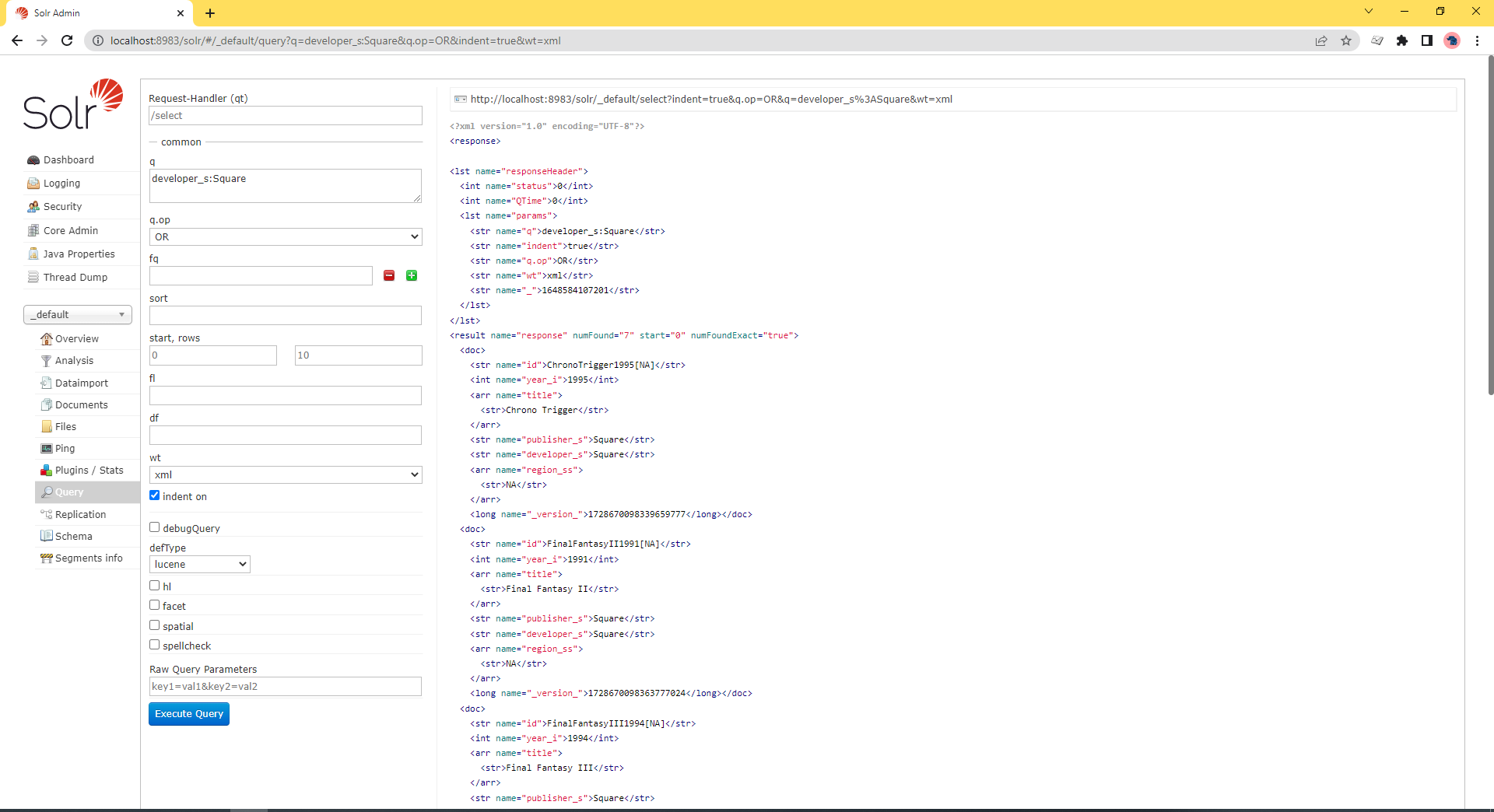Open the Thread Dump icon
The width and height of the screenshot is (1494, 812).
pos(33,278)
